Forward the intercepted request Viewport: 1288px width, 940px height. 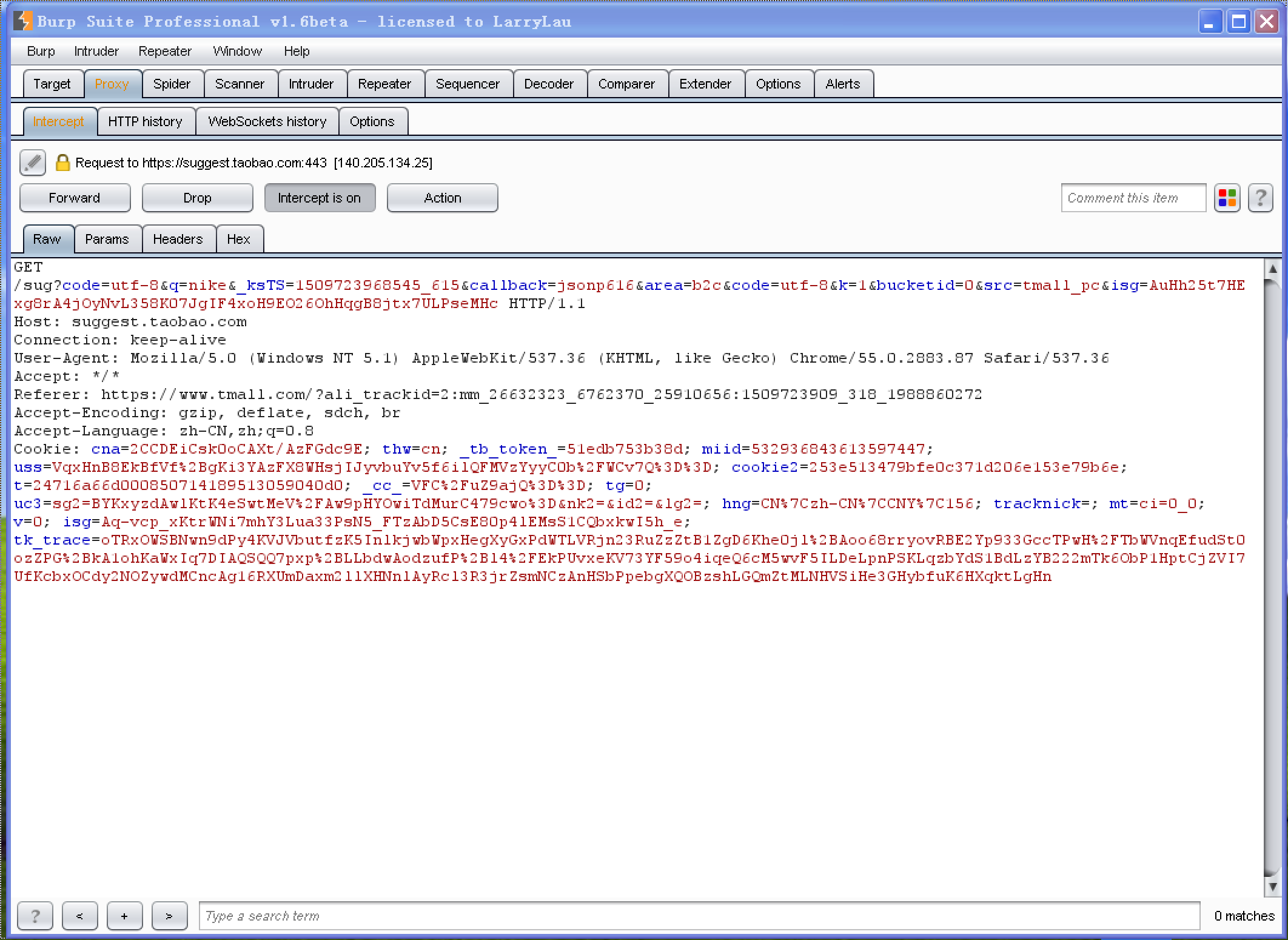(x=75, y=198)
